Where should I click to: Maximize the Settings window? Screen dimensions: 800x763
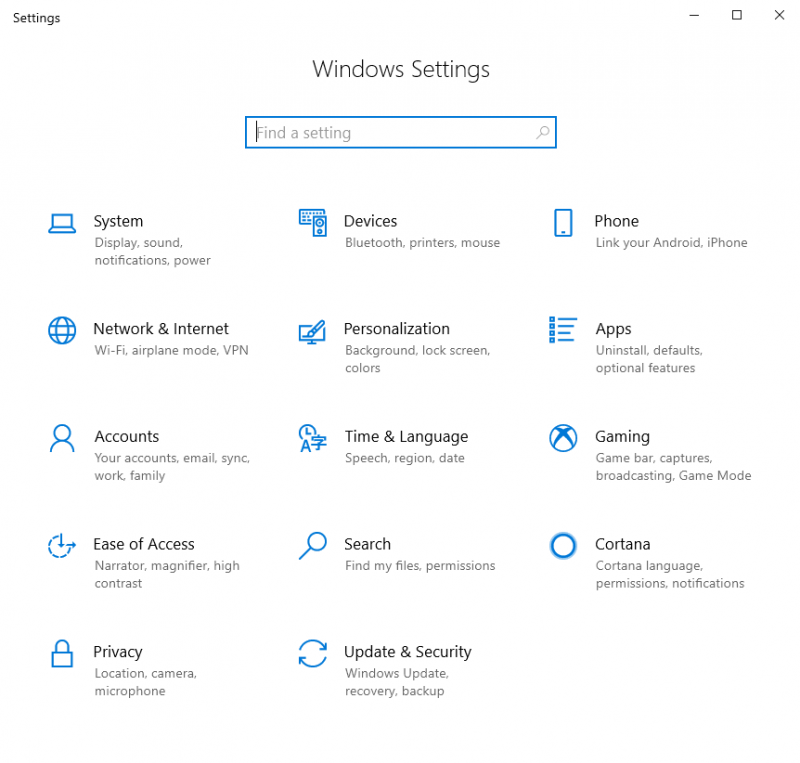point(737,15)
